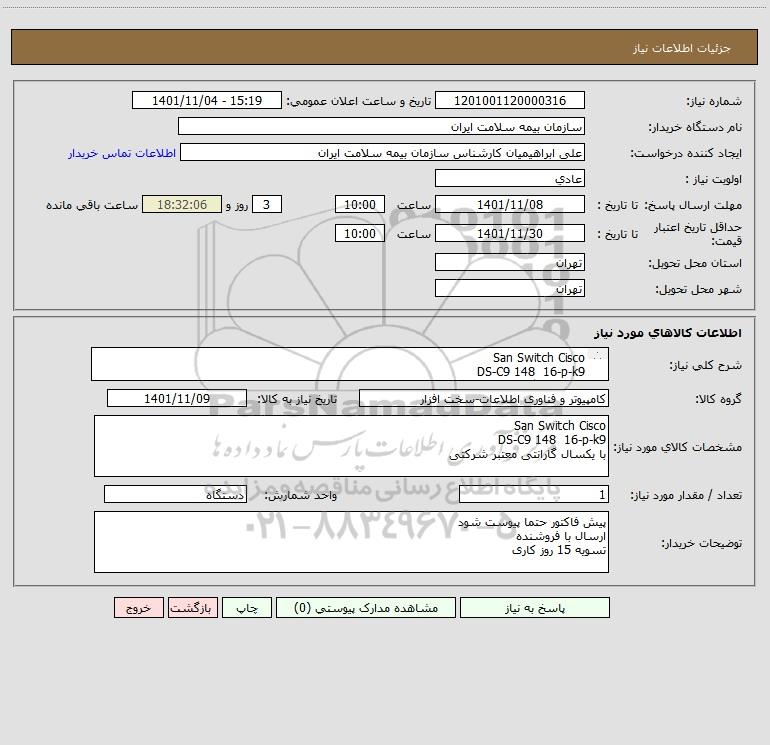Click label استان محل تحویل
Screen dimensions: 770x745
click(695, 263)
